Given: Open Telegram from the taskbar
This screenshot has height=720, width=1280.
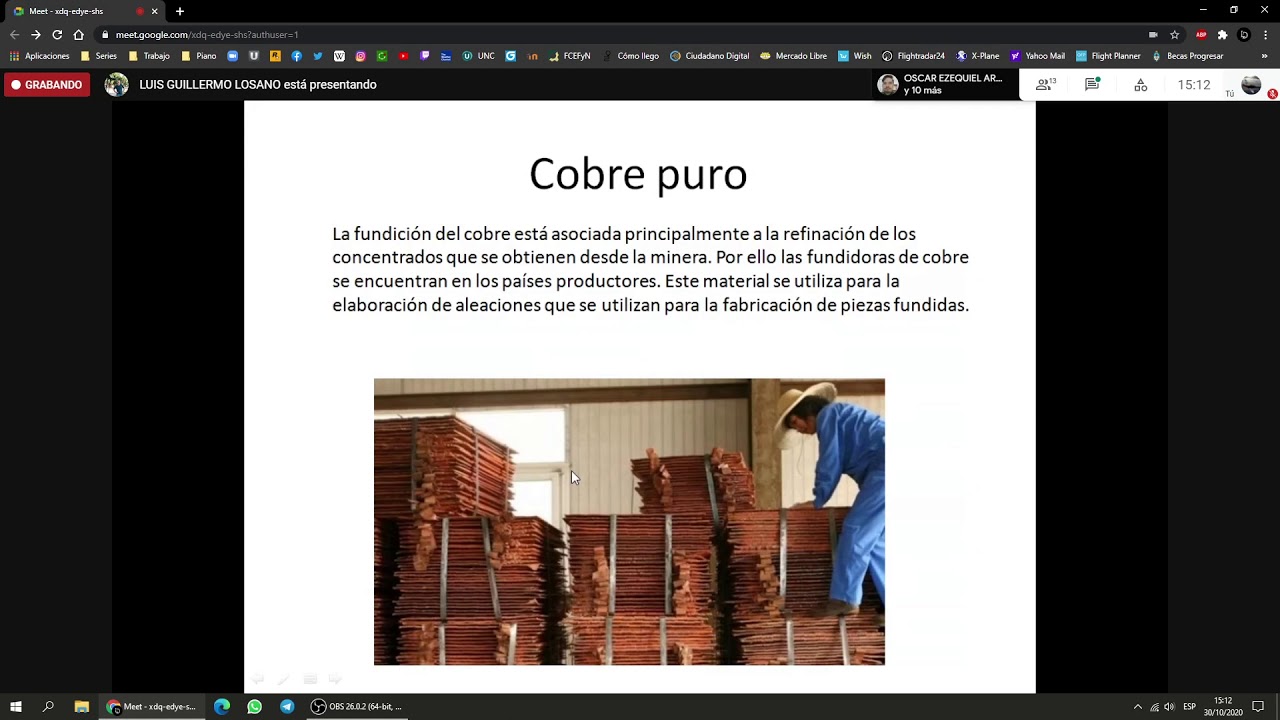Looking at the screenshot, I should click(287, 706).
